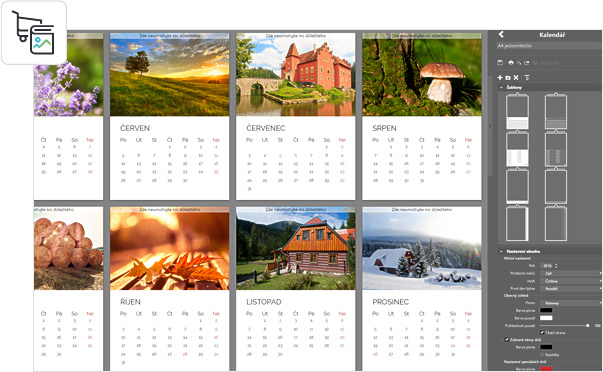Open the language dropdown showing Čeština
The width and height of the screenshot is (603, 372).
click(571, 281)
